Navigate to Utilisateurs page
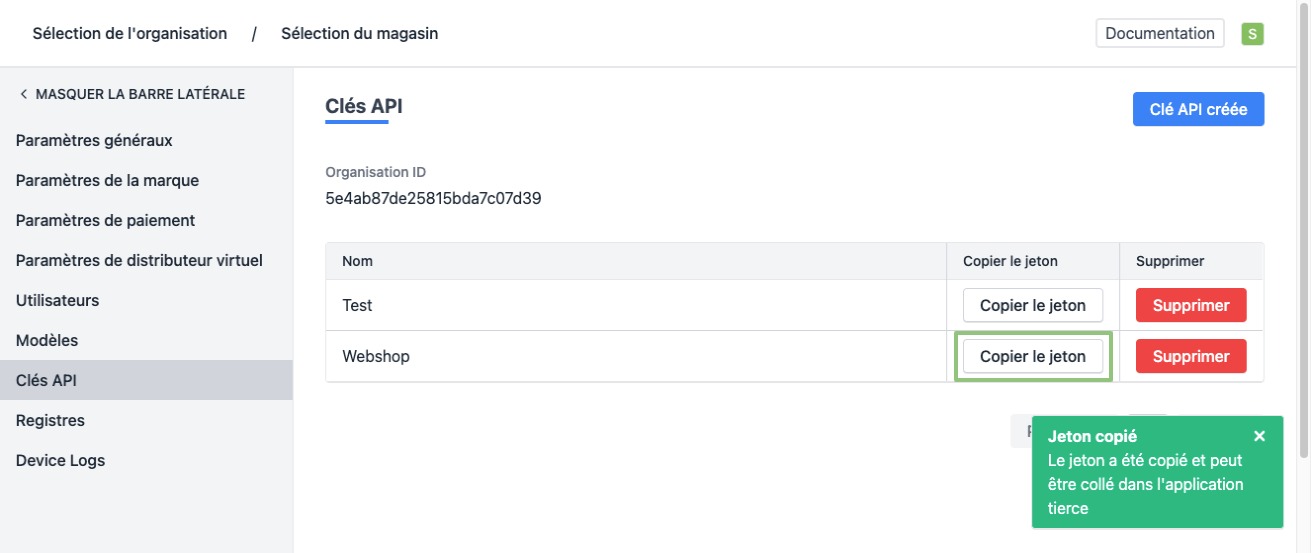Viewport: 1311px width, 553px height. [57, 300]
